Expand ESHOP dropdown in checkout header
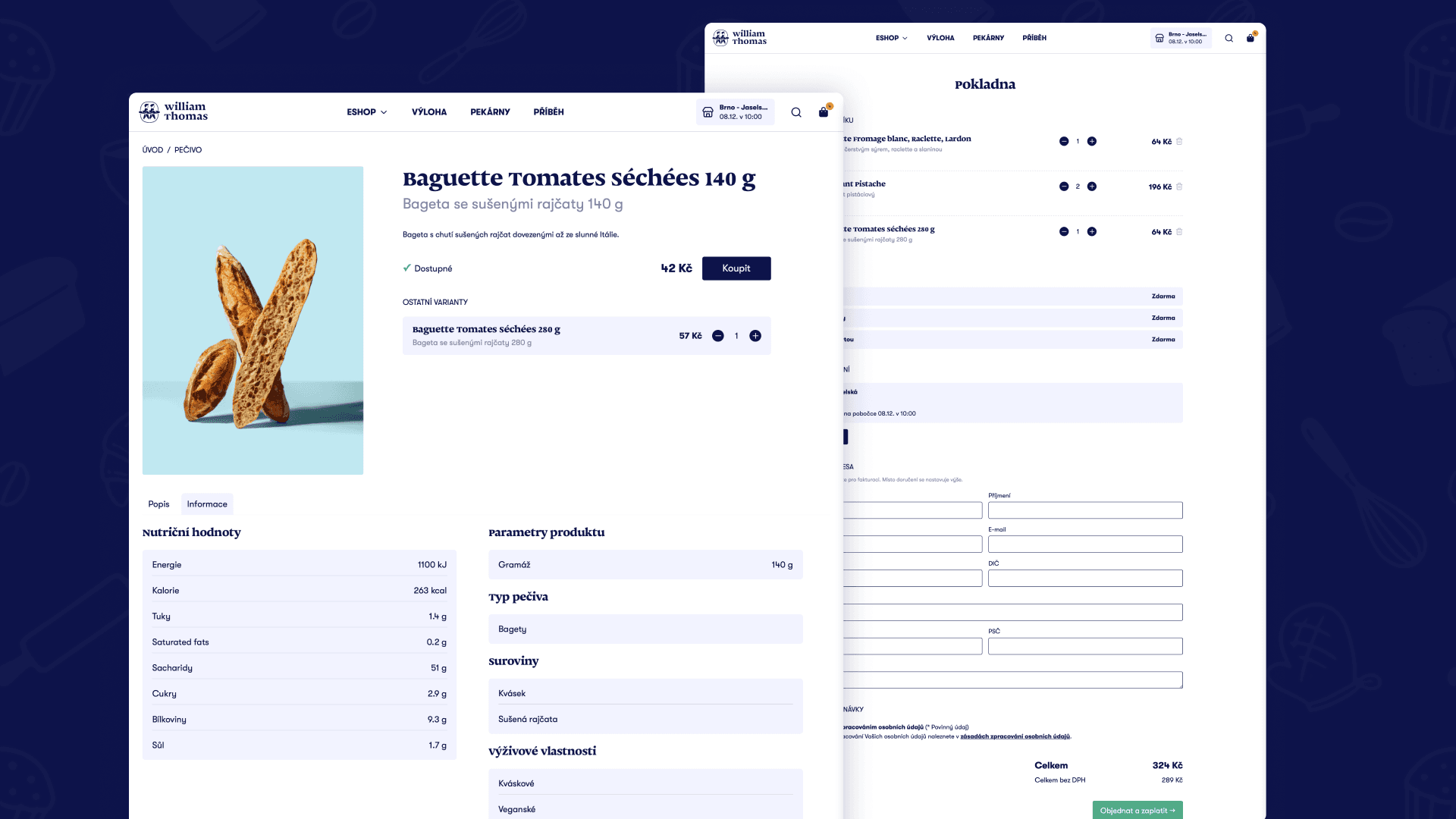 click(x=891, y=38)
